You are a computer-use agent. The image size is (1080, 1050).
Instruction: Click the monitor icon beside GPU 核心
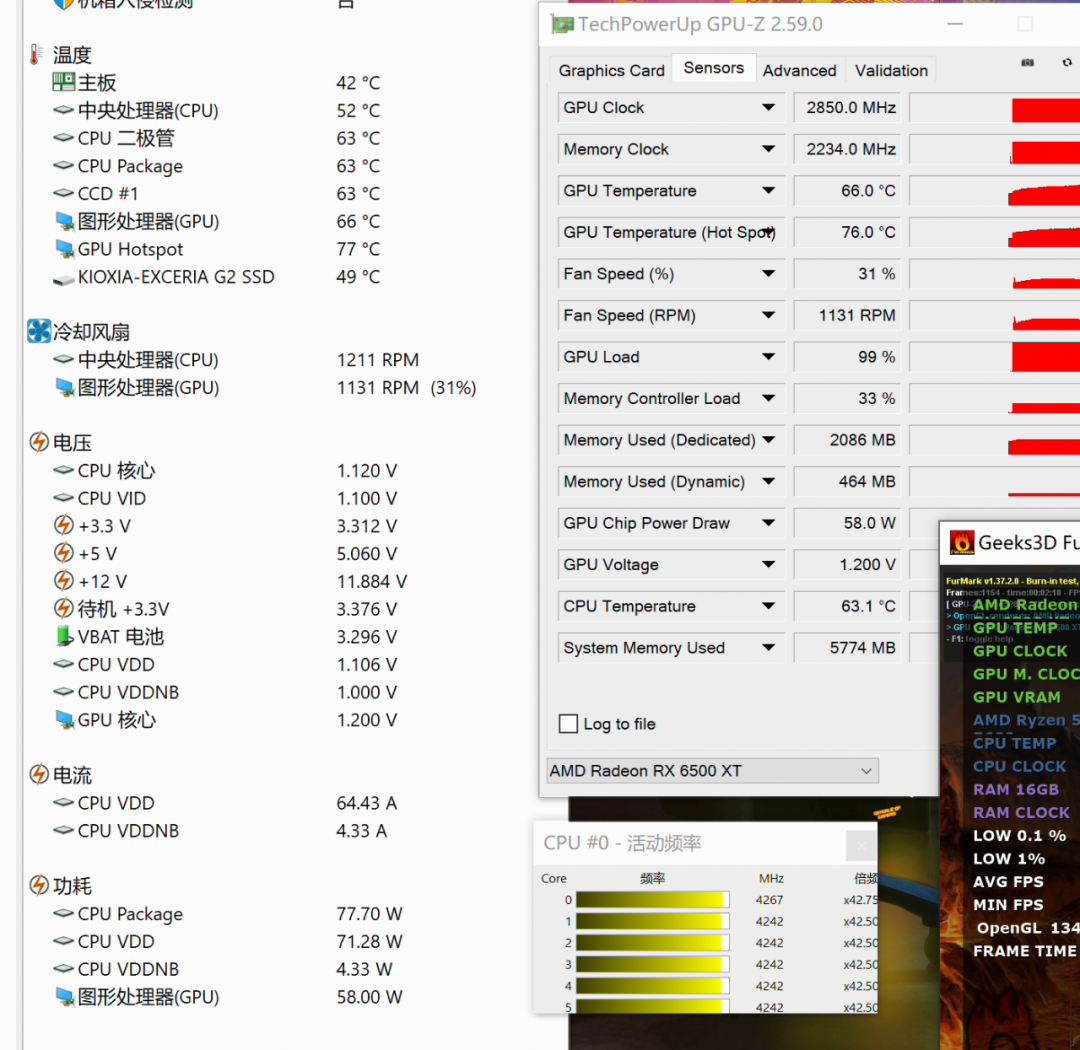point(64,719)
